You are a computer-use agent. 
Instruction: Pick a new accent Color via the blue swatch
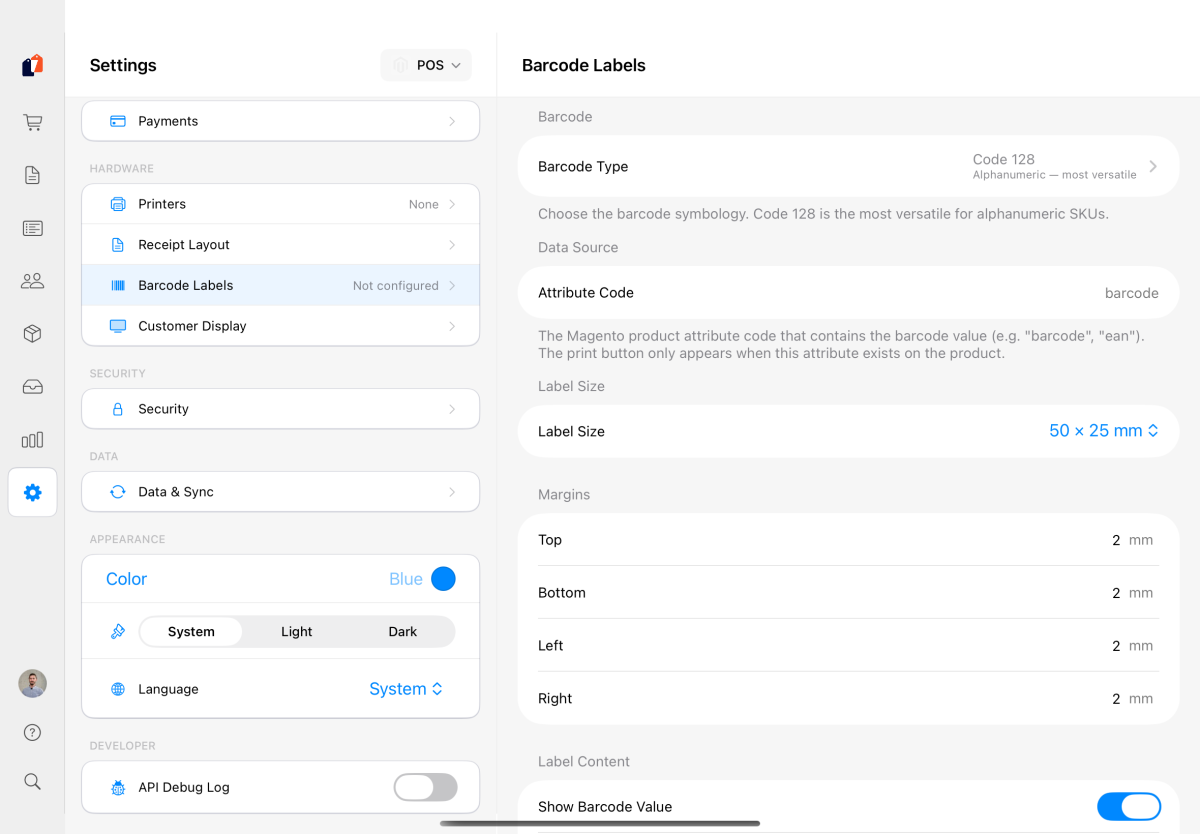point(443,578)
